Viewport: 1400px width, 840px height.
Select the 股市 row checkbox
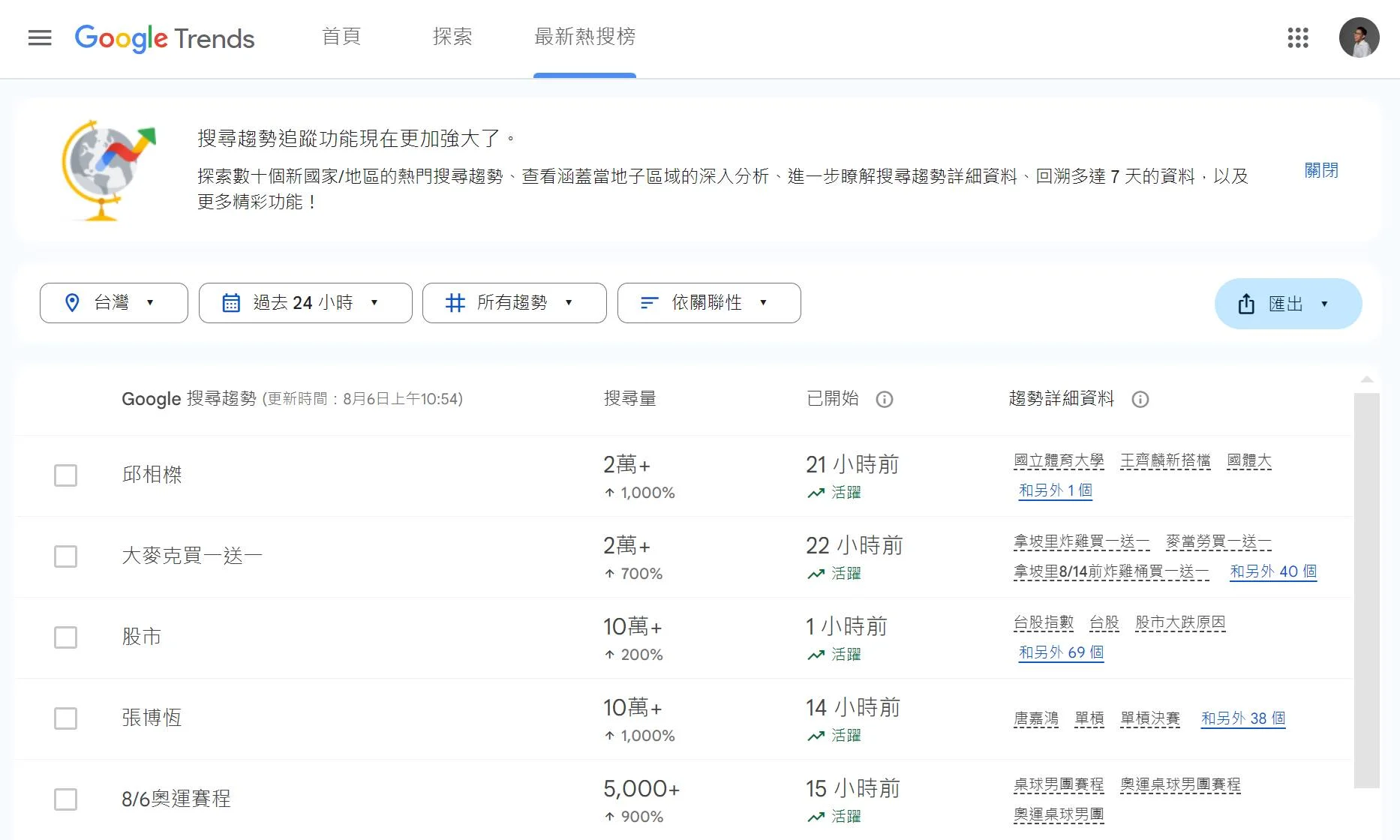tap(66, 637)
